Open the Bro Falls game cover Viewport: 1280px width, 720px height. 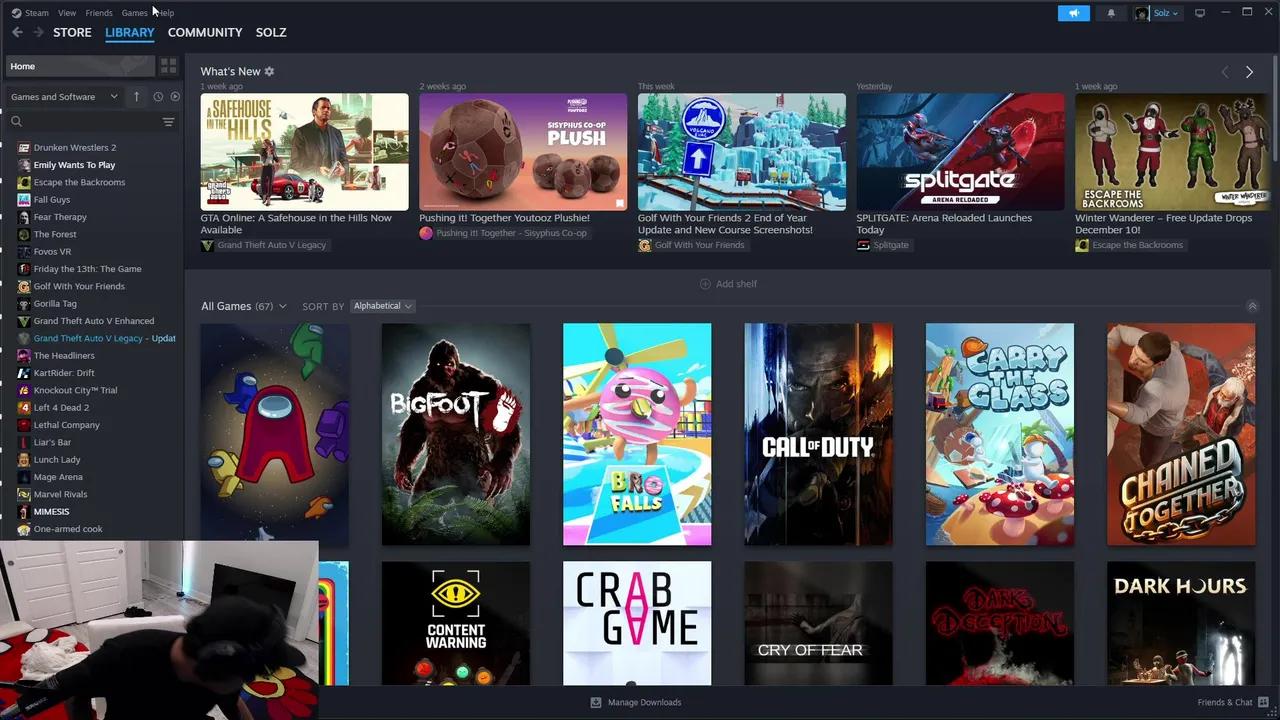pos(637,434)
